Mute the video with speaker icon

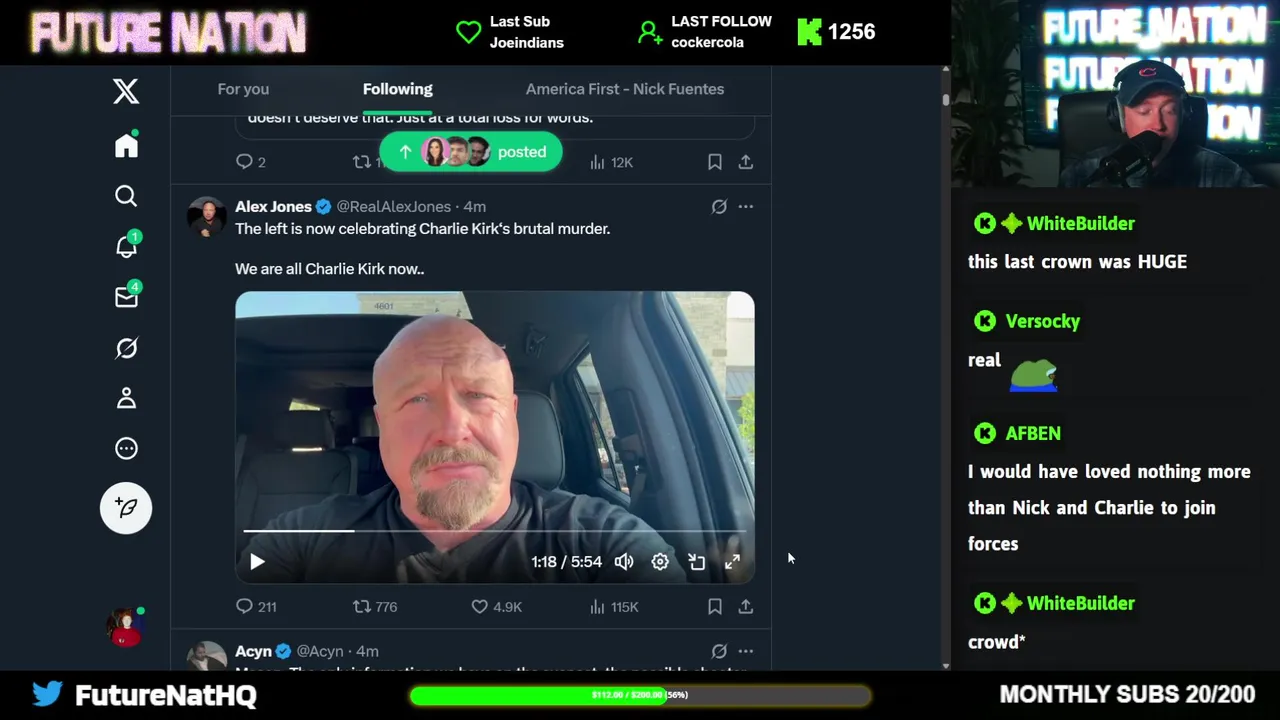point(624,562)
